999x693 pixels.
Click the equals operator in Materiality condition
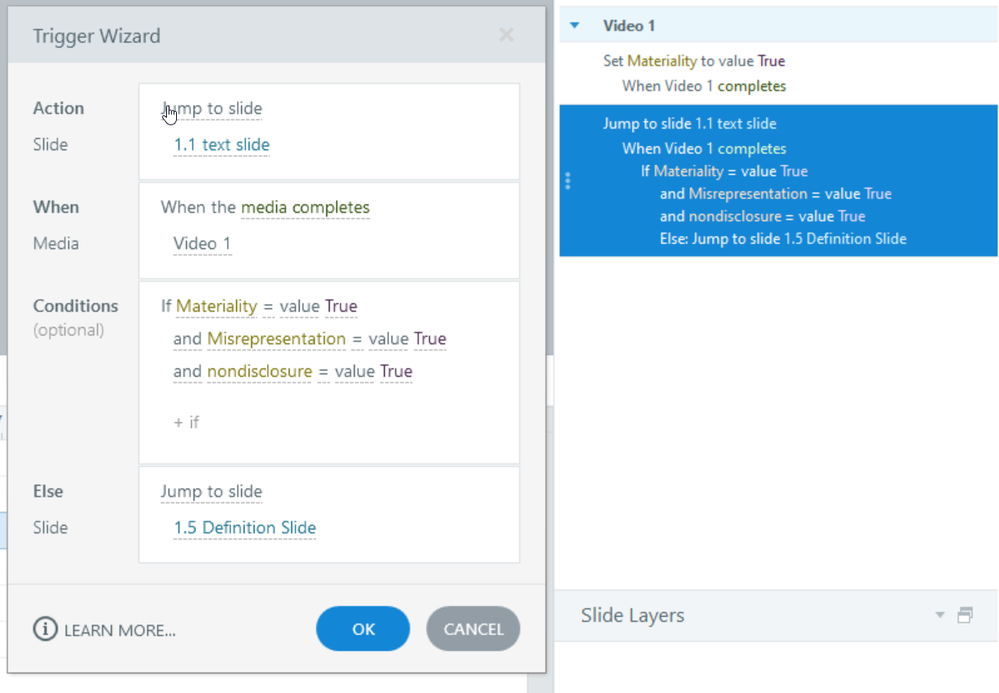point(268,307)
